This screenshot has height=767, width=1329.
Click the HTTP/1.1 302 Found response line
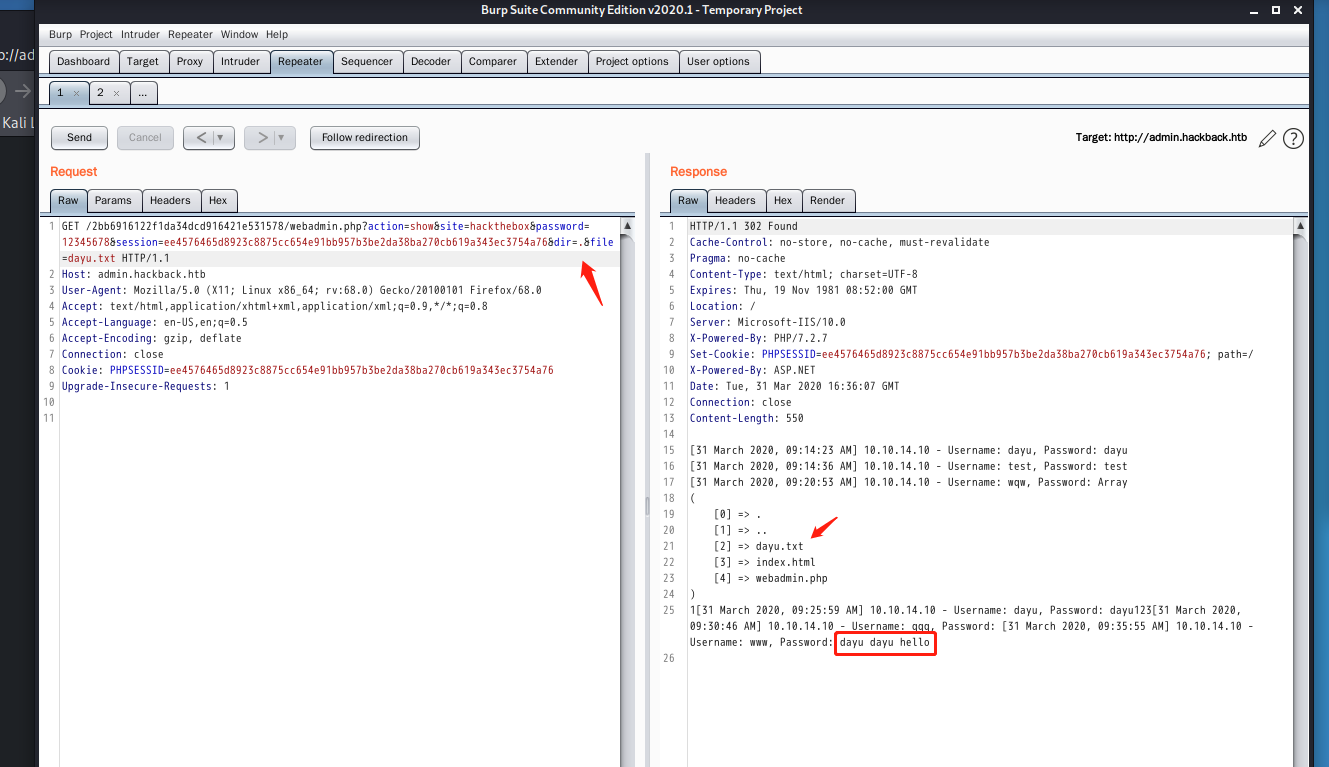click(x=744, y=226)
